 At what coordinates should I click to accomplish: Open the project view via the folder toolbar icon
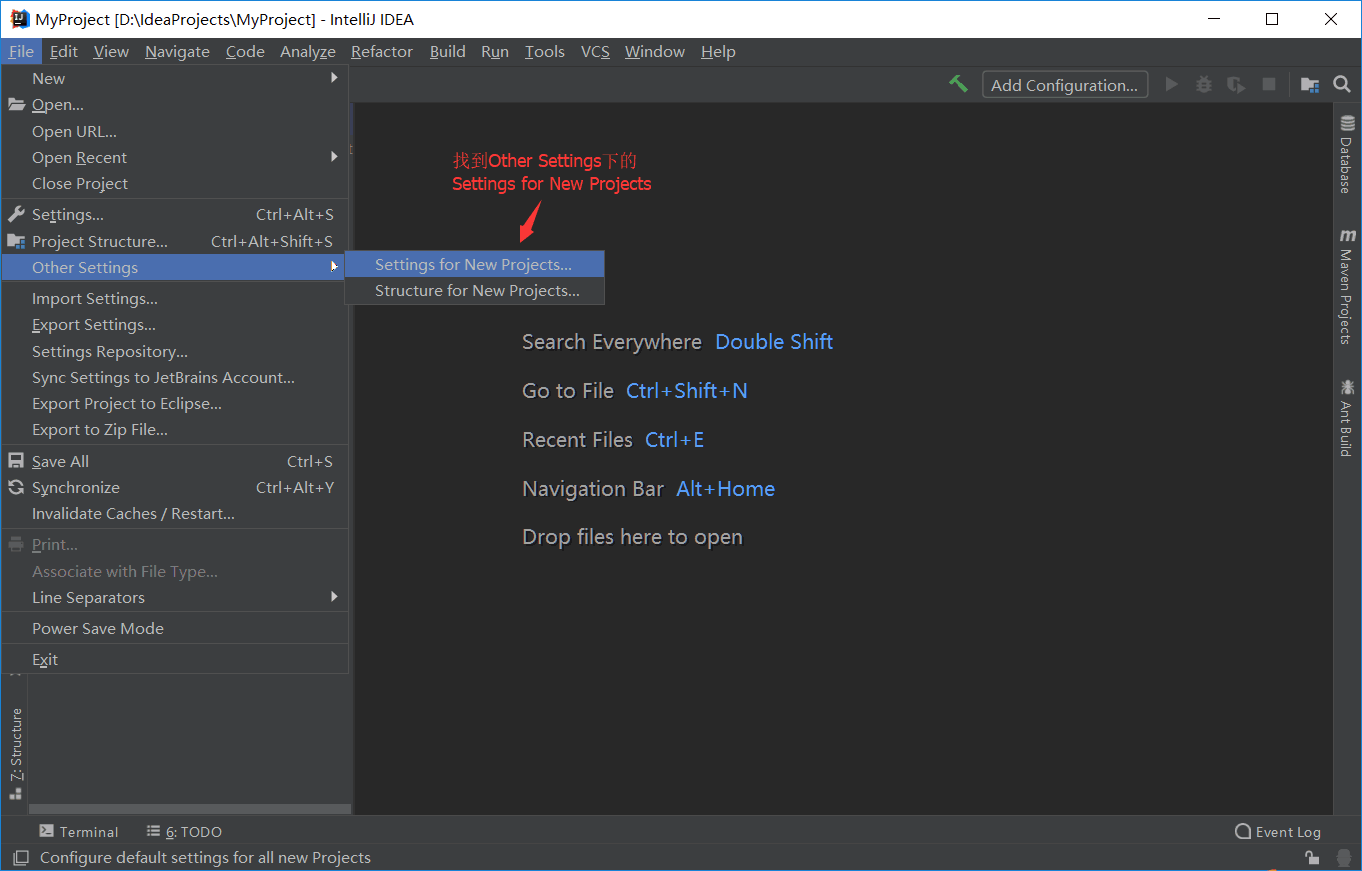(1309, 84)
